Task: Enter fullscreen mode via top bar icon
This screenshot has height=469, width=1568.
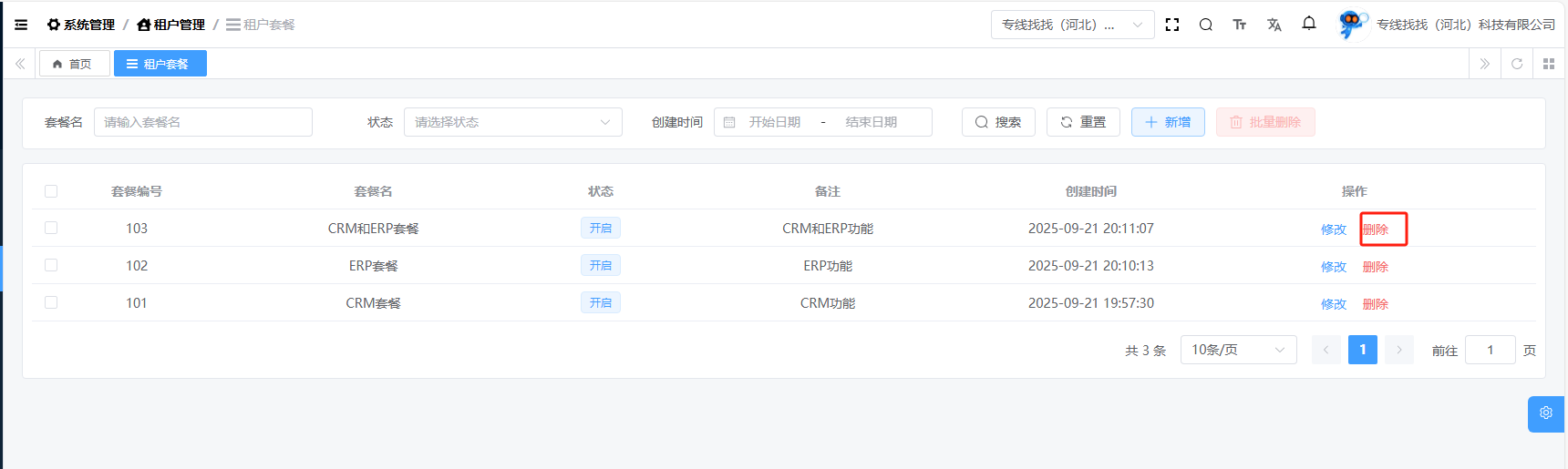Action: tap(1172, 25)
